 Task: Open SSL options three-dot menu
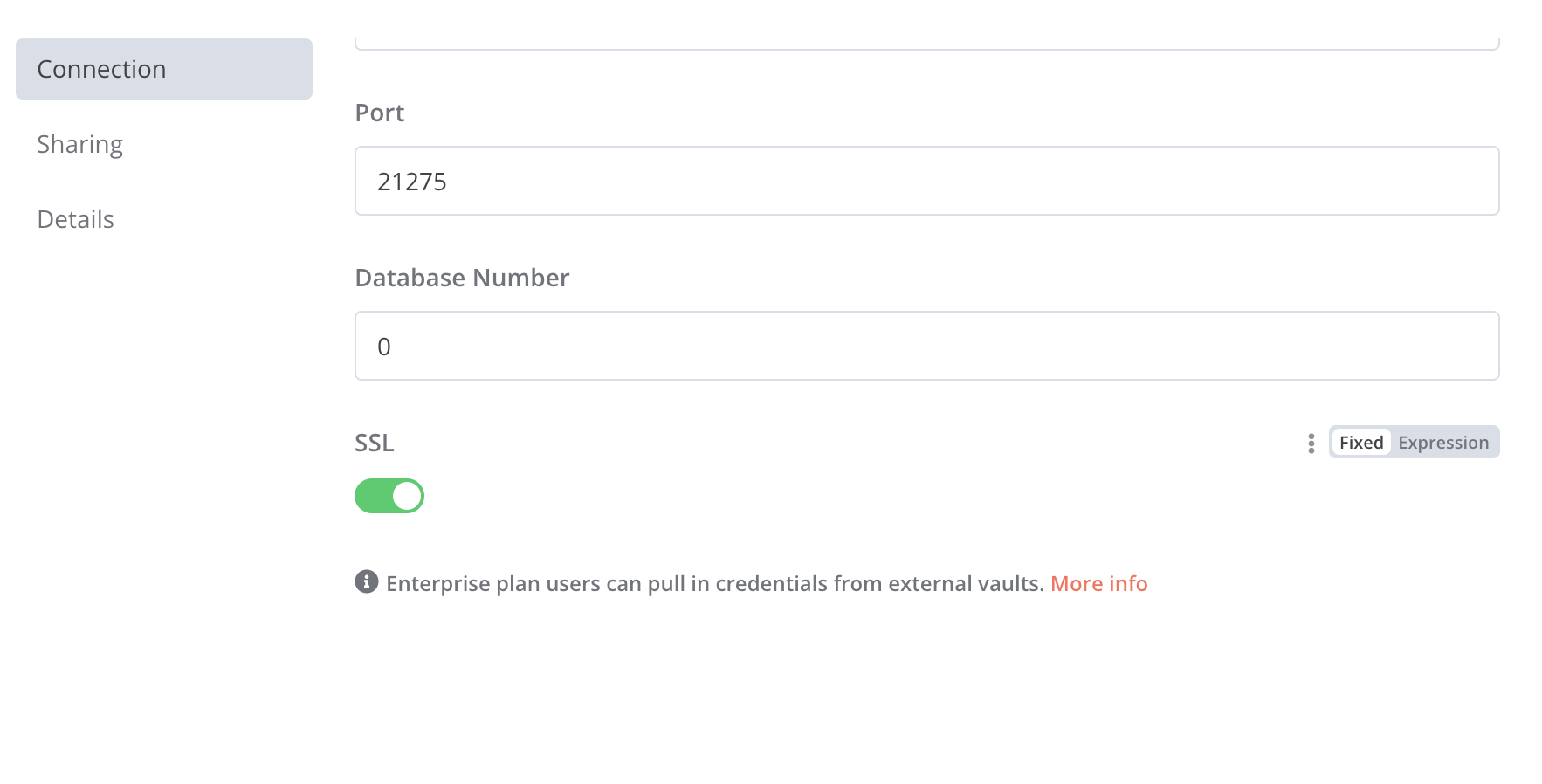click(x=1311, y=443)
